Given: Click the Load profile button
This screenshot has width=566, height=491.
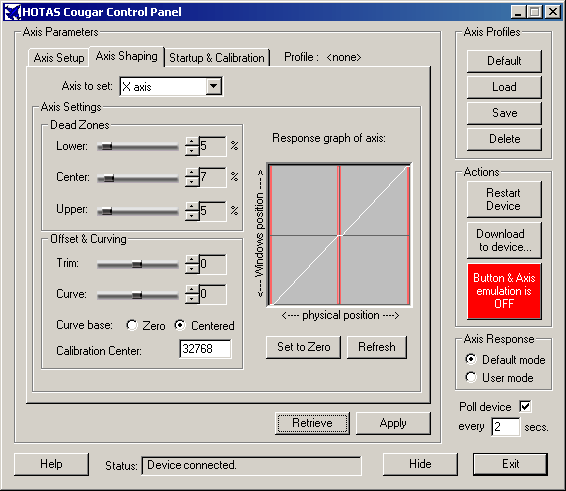Looking at the screenshot, I should point(504,87).
